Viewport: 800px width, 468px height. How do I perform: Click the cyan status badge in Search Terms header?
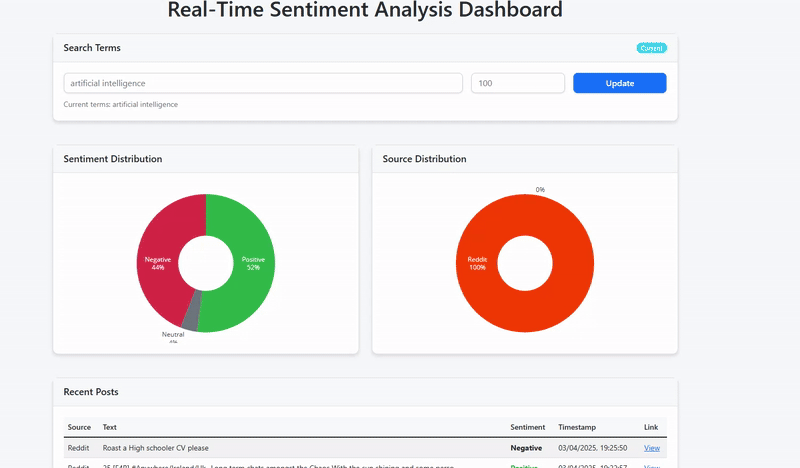coord(652,48)
